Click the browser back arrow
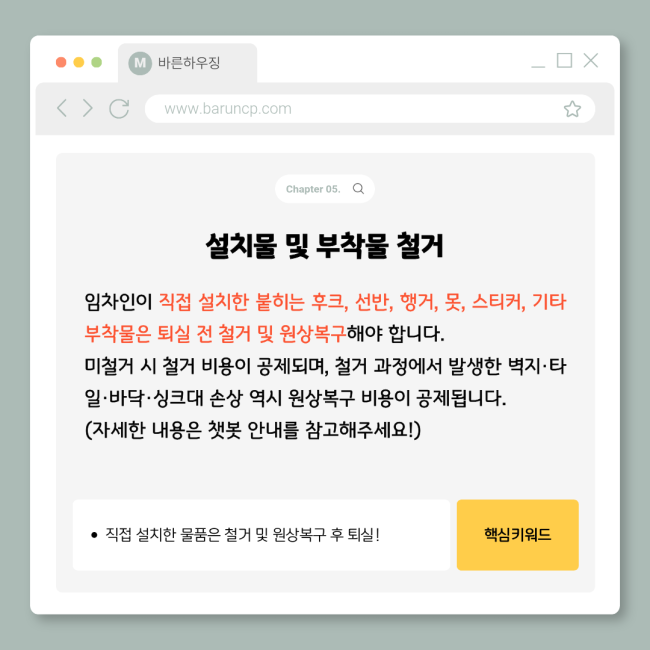The width and height of the screenshot is (650, 650). point(62,108)
